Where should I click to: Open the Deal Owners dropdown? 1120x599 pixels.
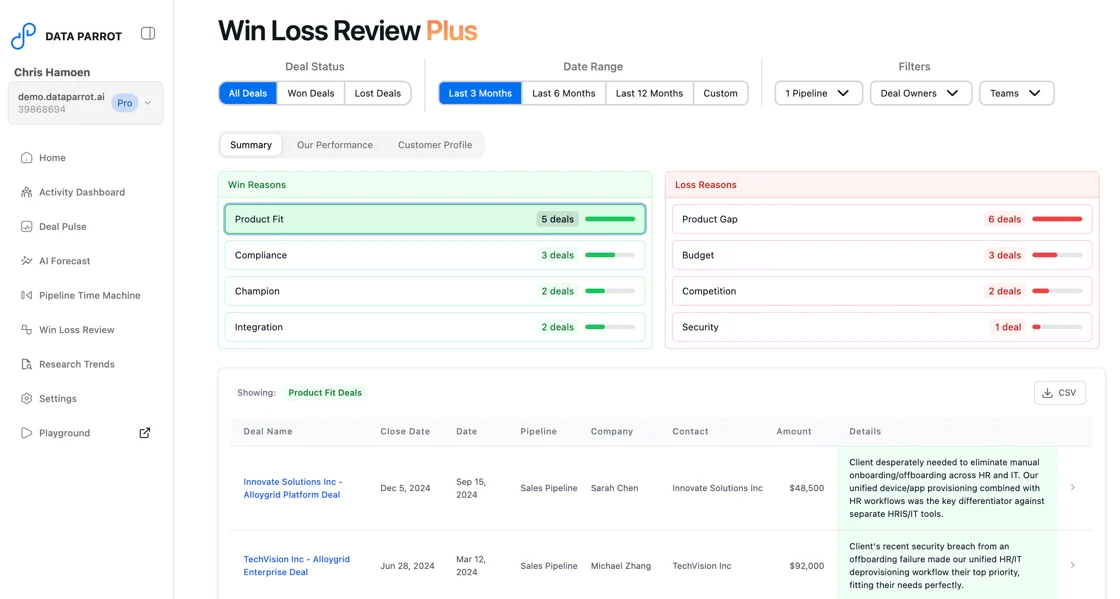click(x=920, y=92)
